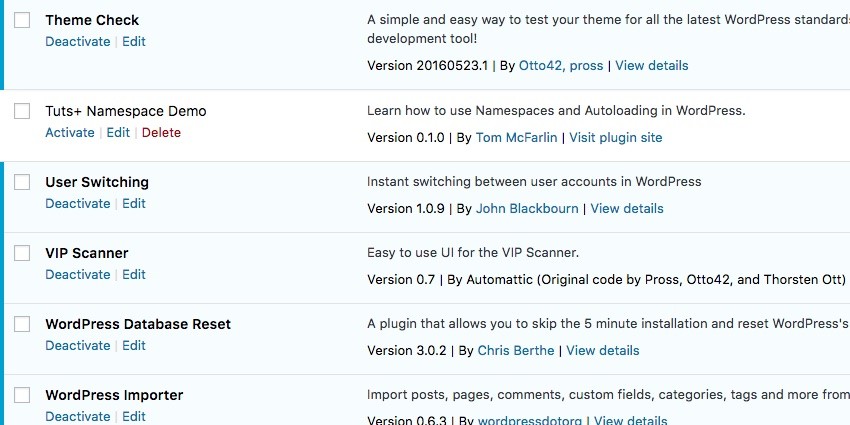Select the User Switching plugin checkbox
The height and width of the screenshot is (425, 850).
22,182
